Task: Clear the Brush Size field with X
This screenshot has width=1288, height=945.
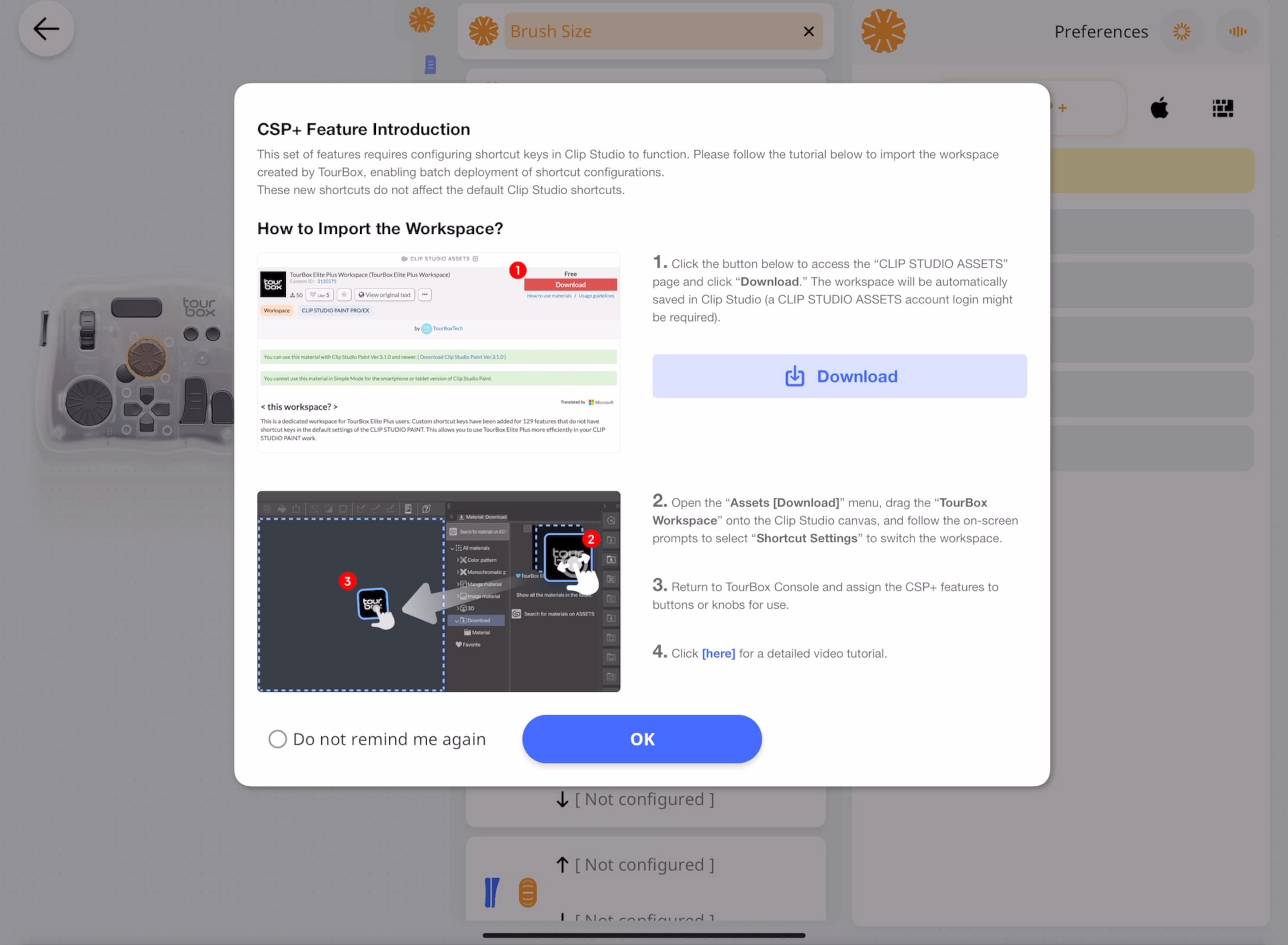Action: (x=808, y=31)
